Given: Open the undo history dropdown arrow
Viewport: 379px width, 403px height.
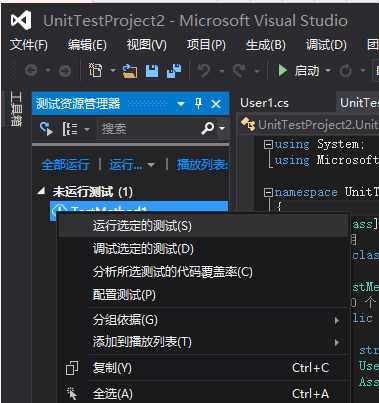Looking at the screenshot, I should [x=221, y=71].
